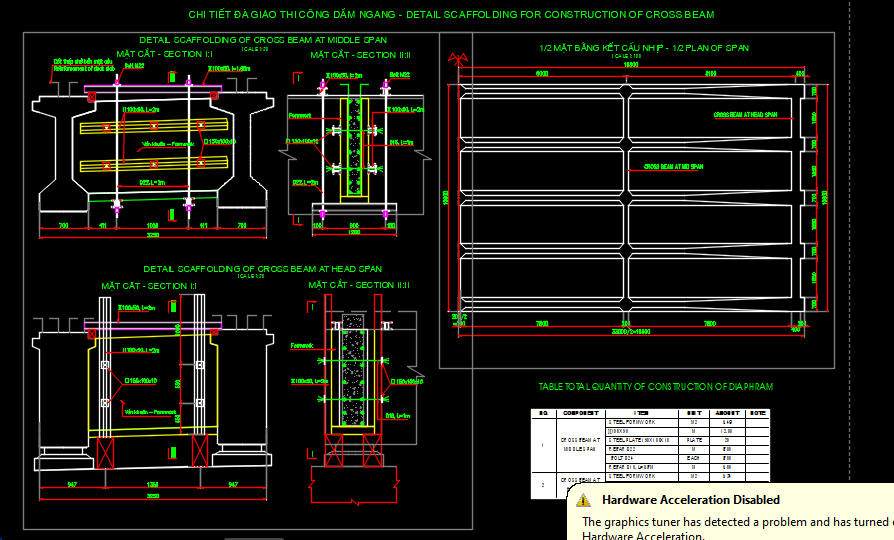Image resolution: width=894 pixels, height=540 pixels.
Task: Click the UNIT column header in quantity table
Action: click(x=694, y=412)
